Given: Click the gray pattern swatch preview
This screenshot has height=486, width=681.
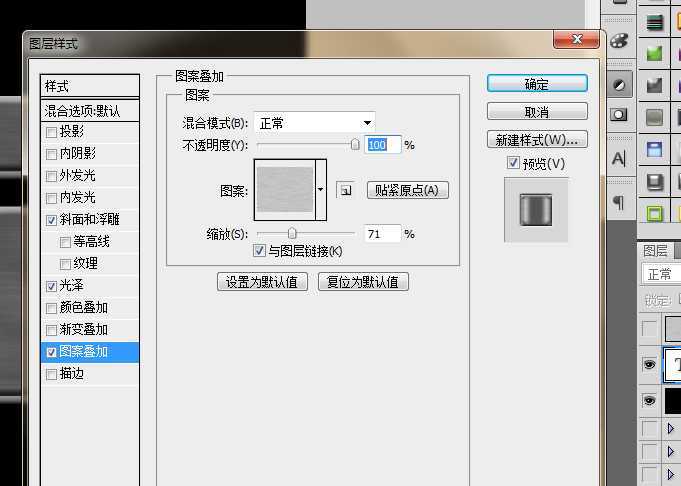Looking at the screenshot, I should [x=285, y=189].
